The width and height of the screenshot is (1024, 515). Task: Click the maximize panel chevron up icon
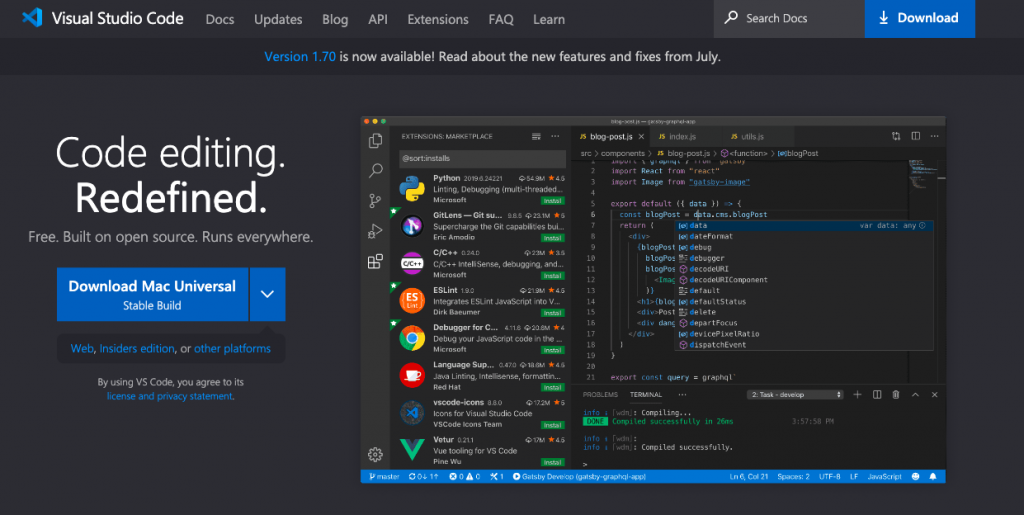(x=916, y=395)
